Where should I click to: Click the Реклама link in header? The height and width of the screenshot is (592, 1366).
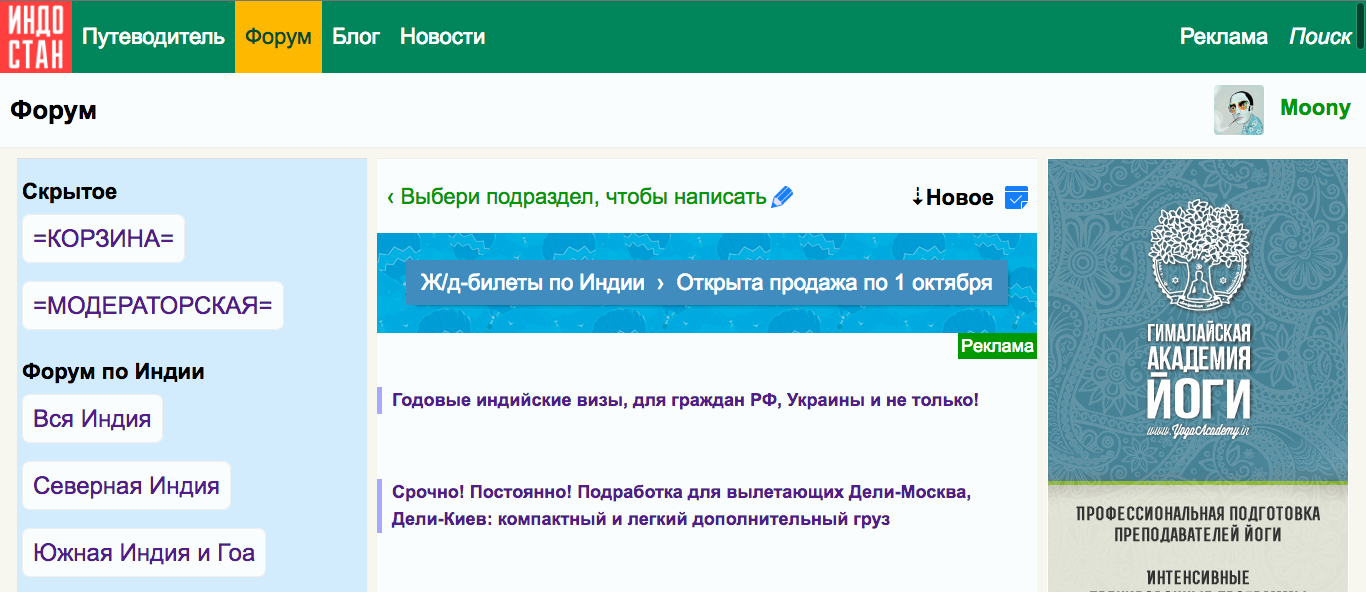[1223, 37]
